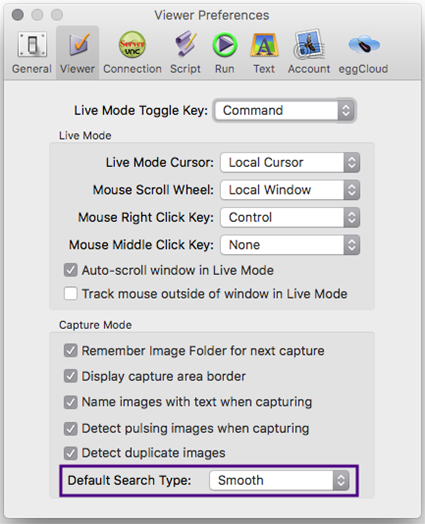Change the Default Search Type dropdown

click(279, 481)
